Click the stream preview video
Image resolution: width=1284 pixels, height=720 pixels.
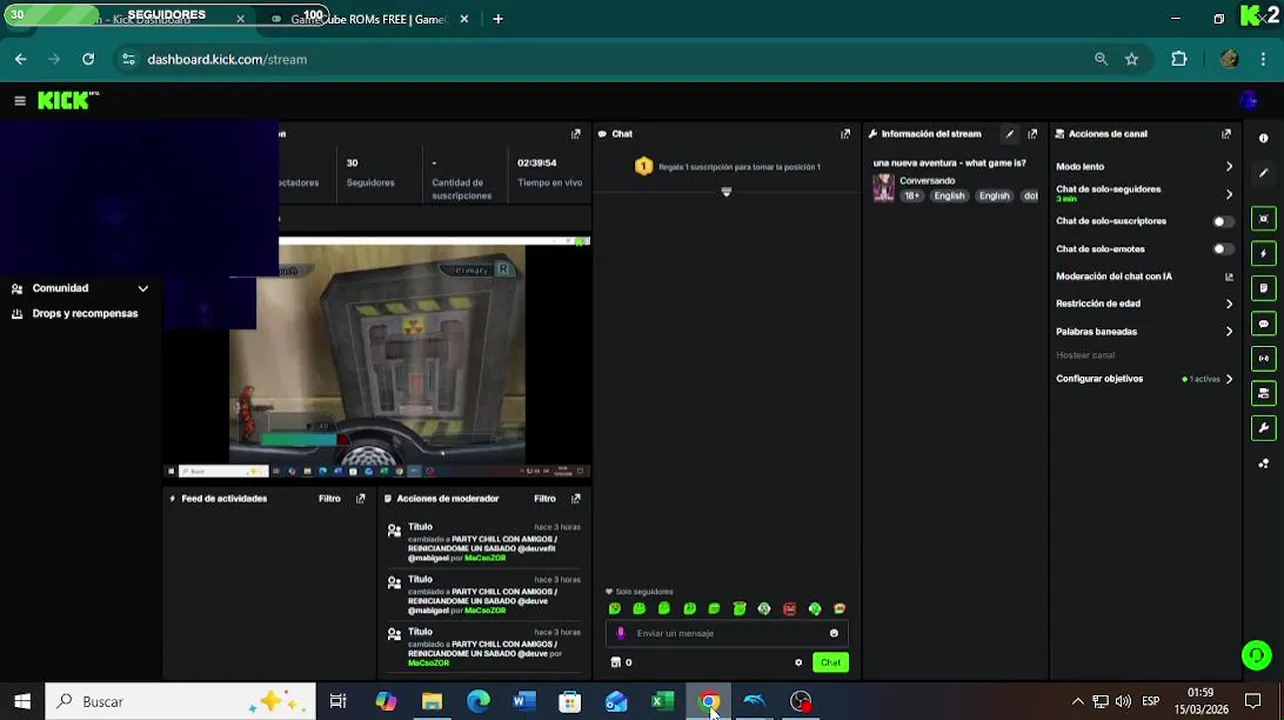377,357
